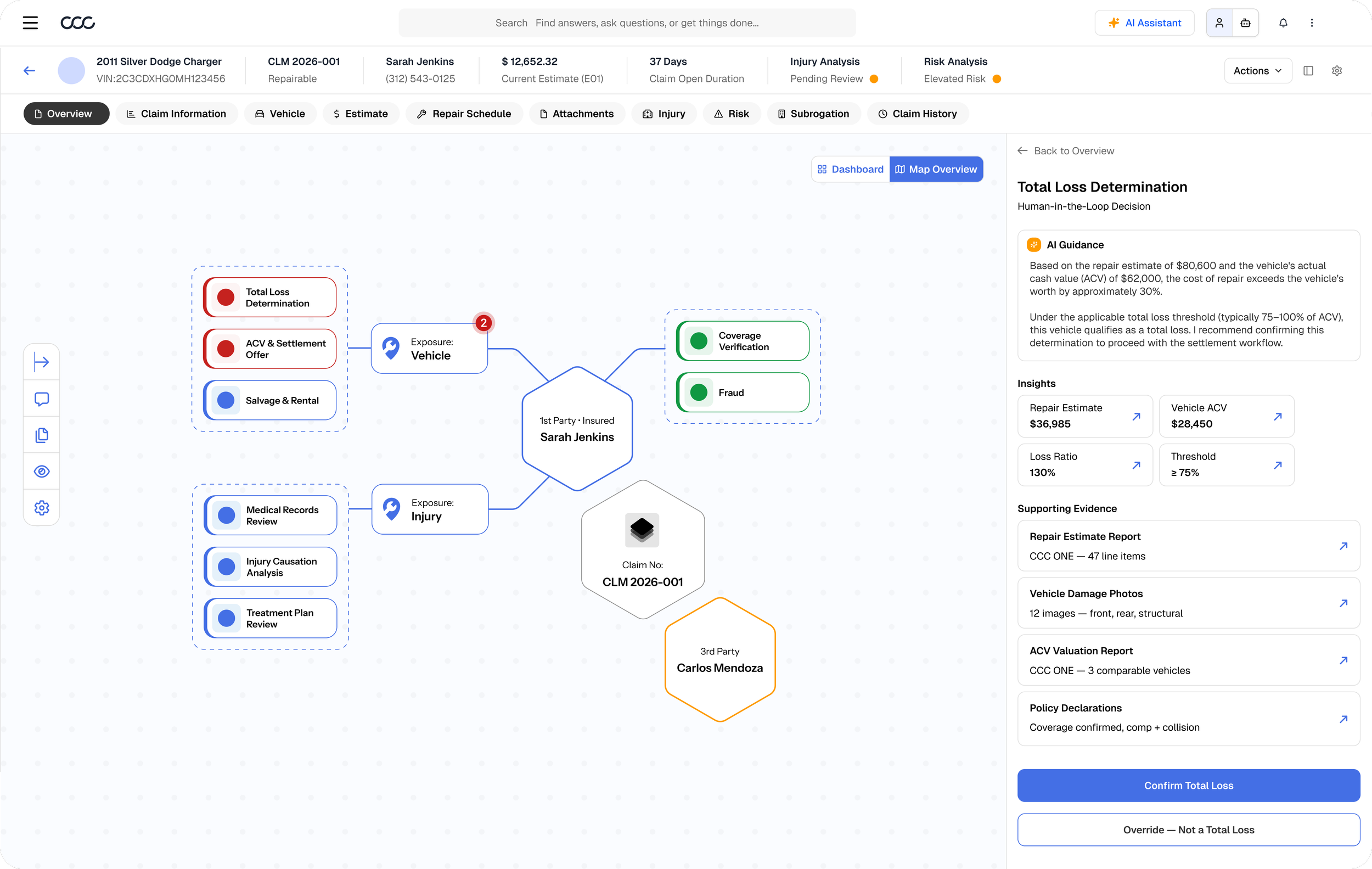The image size is (1372, 869).
Task: Select the Treatment Plan Review node
Action: pos(270,618)
